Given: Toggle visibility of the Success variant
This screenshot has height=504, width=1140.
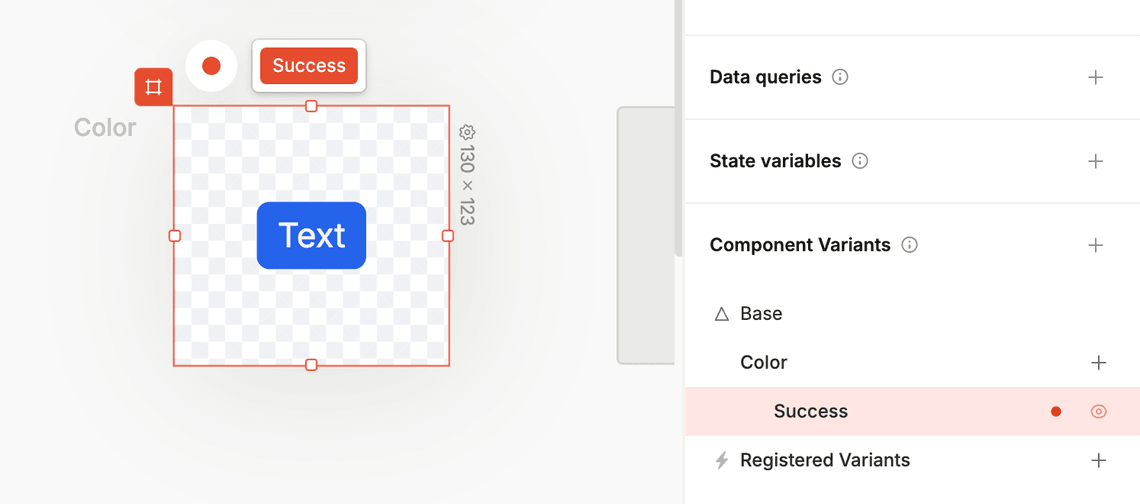Looking at the screenshot, I should coord(1098,411).
